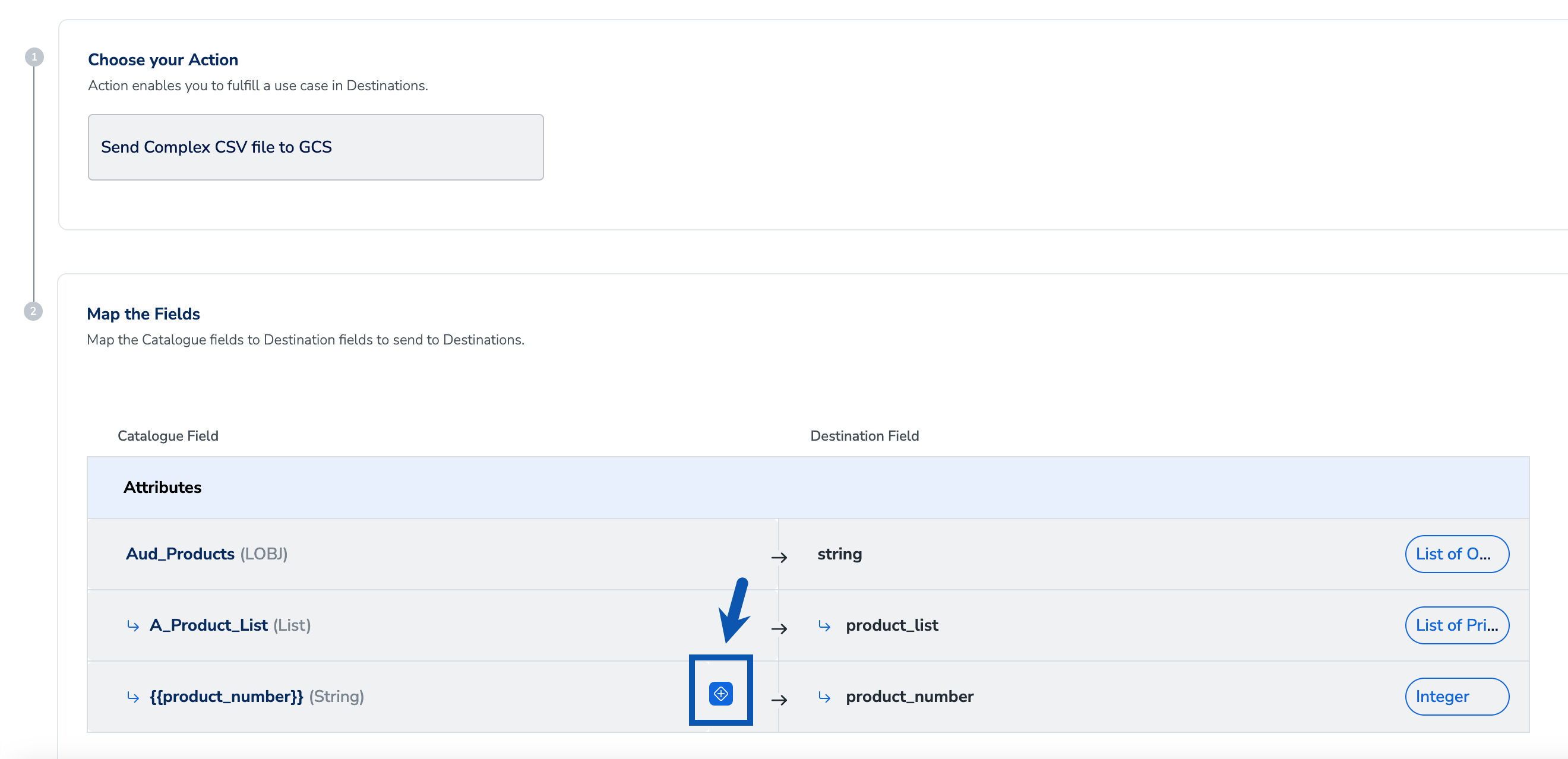Click the nested arrow icon before A_Product_List
The image size is (1568, 759).
133,625
